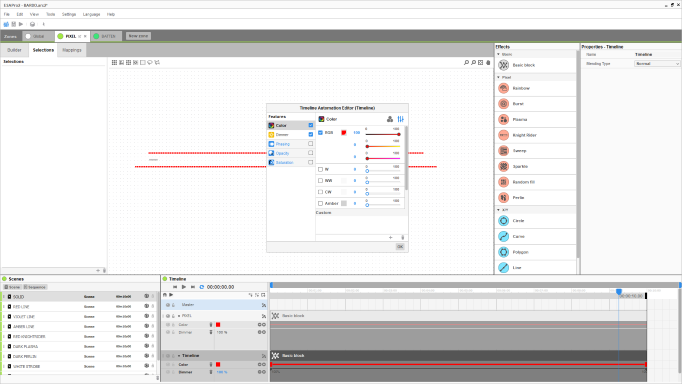Image resolution: width=682 pixels, height=384 pixels.
Task: Select the Basic block effect icon
Action: pyautogui.click(x=504, y=65)
